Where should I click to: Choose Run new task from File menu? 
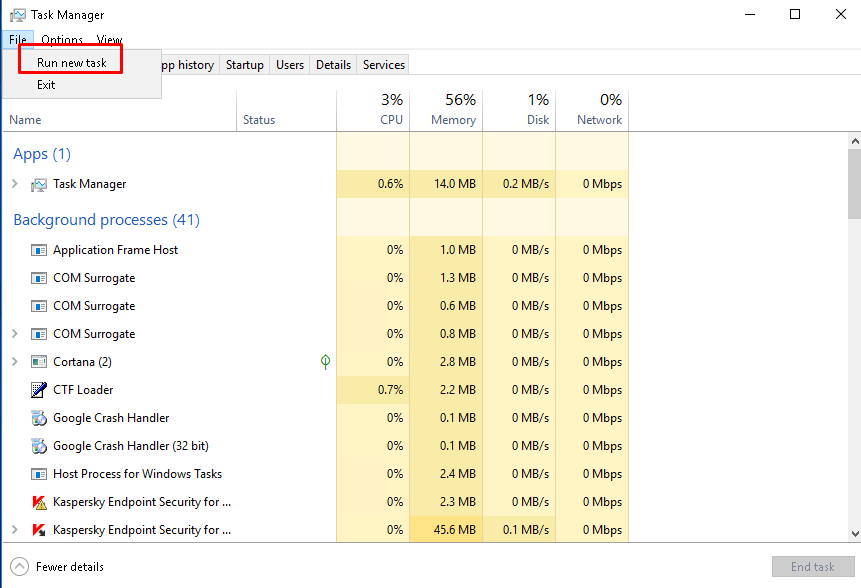71,63
